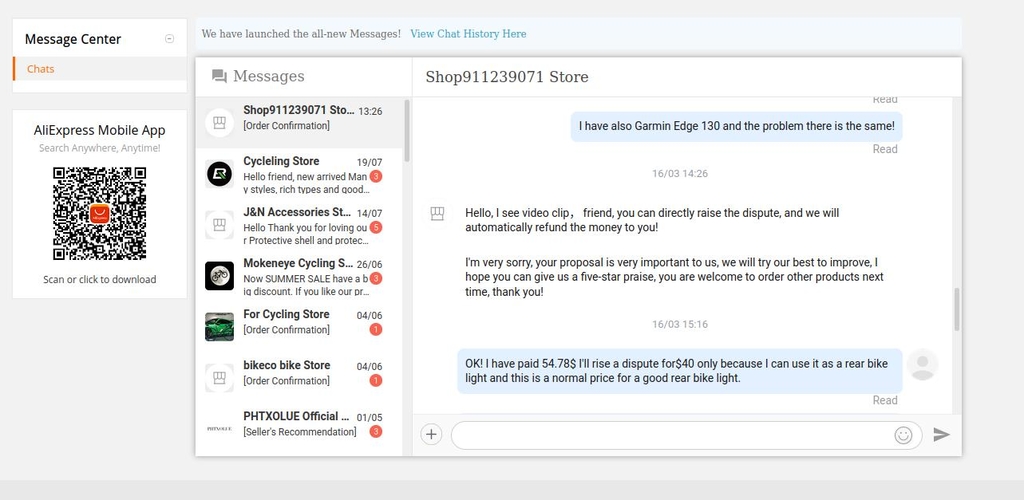Click the chat conversation scrollbar
The width and height of the screenshot is (1024, 500).
point(957,308)
